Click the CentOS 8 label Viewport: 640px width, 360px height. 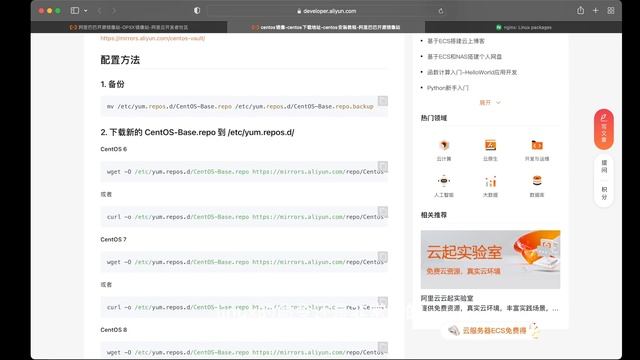pos(113,329)
